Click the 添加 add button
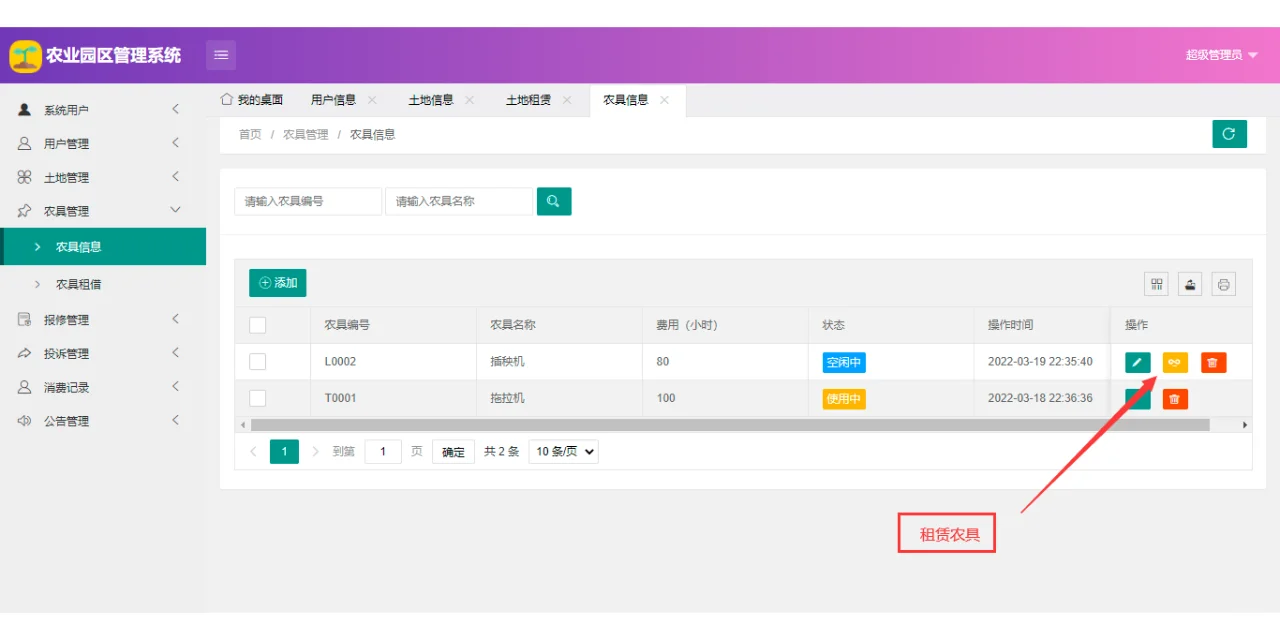Viewport: 1280px width, 640px height. [x=278, y=283]
